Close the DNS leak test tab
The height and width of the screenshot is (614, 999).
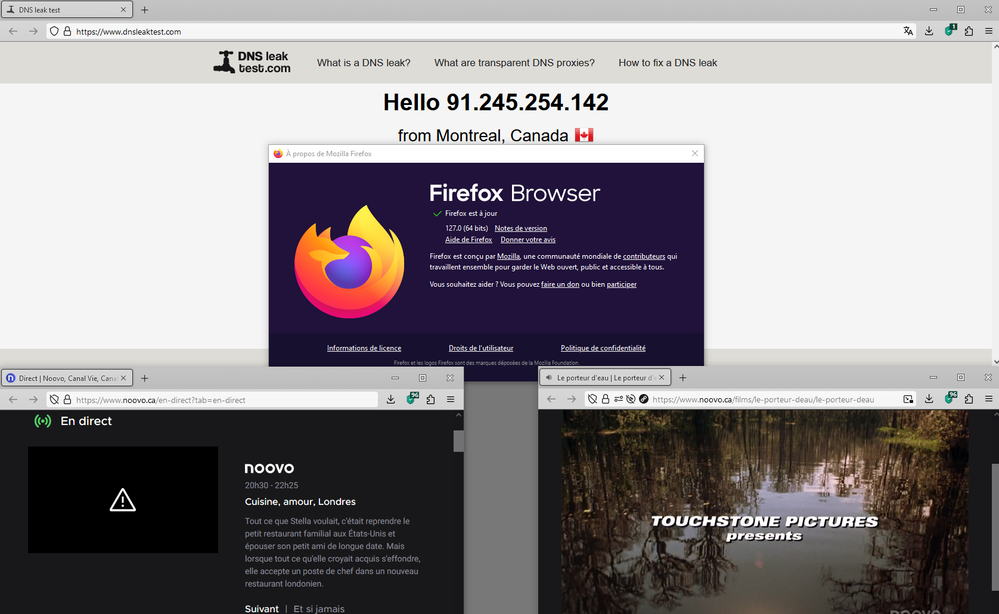coord(123,10)
